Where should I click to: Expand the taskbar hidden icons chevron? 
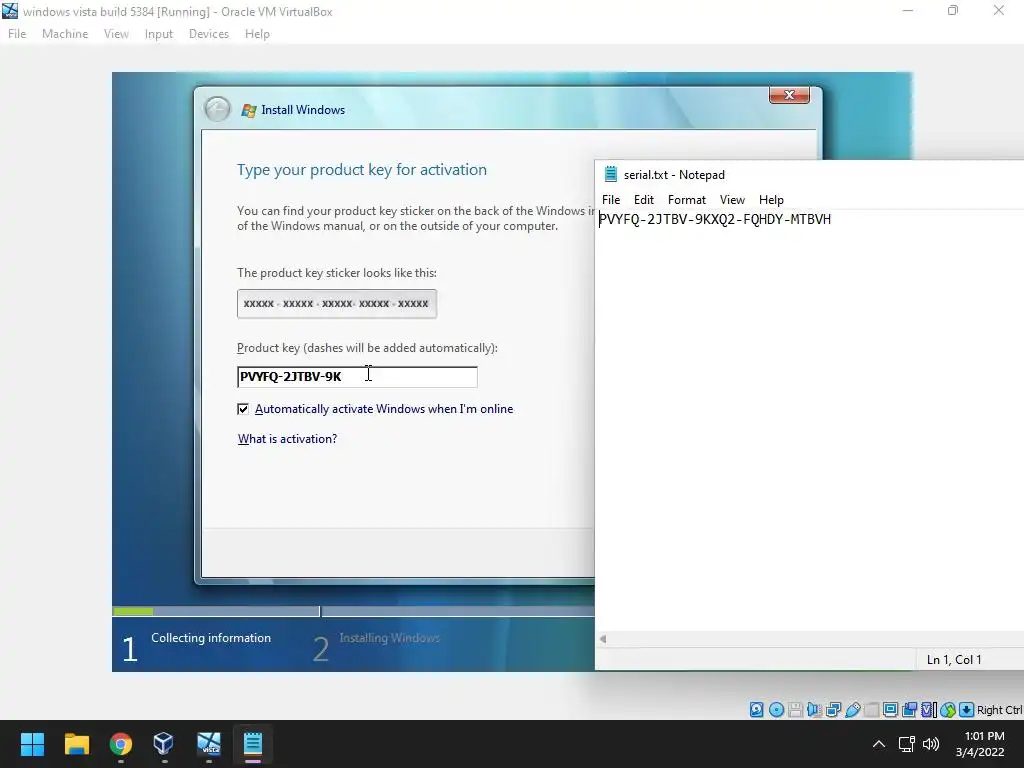pos(879,744)
